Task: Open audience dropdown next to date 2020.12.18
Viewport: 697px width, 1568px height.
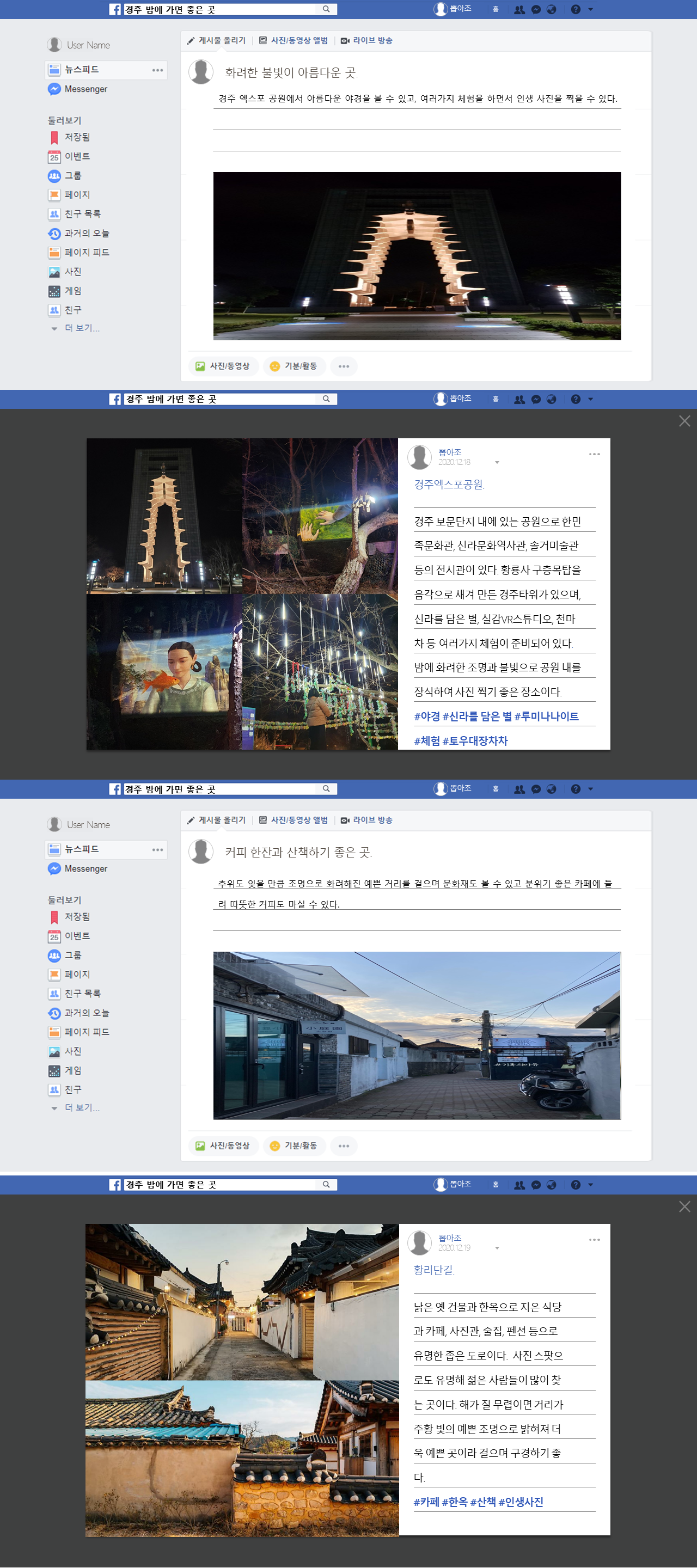Action: pyautogui.click(x=497, y=463)
